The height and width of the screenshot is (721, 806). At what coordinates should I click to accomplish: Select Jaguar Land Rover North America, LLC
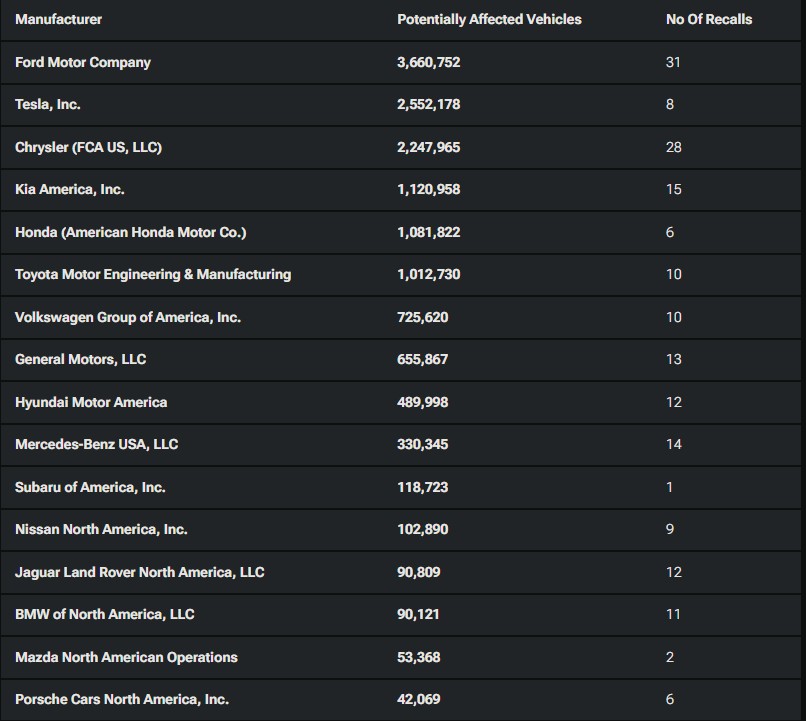(x=140, y=572)
